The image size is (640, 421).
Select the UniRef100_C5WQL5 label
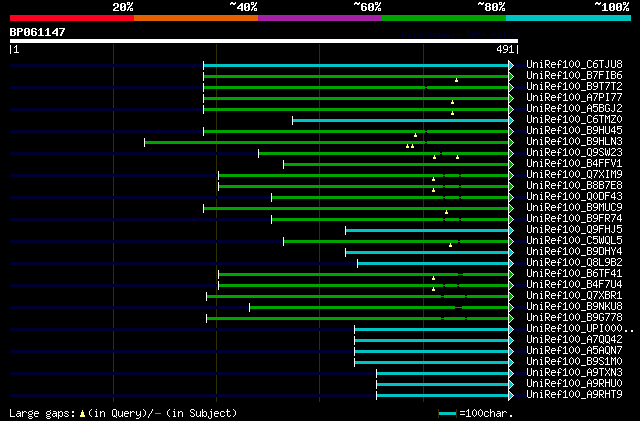574,241
